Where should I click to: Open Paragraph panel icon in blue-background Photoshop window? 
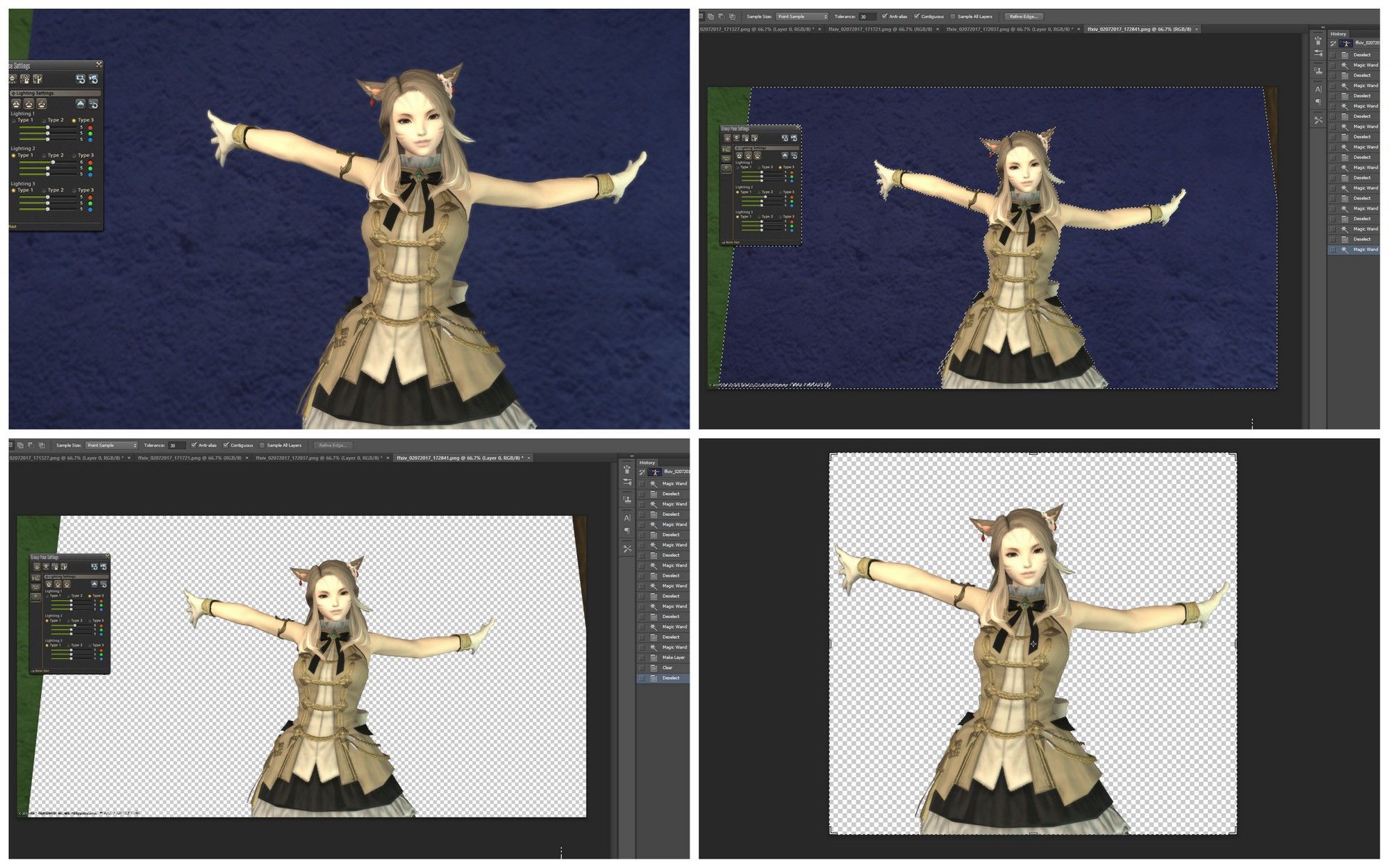pyautogui.click(x=1318, y=101)
